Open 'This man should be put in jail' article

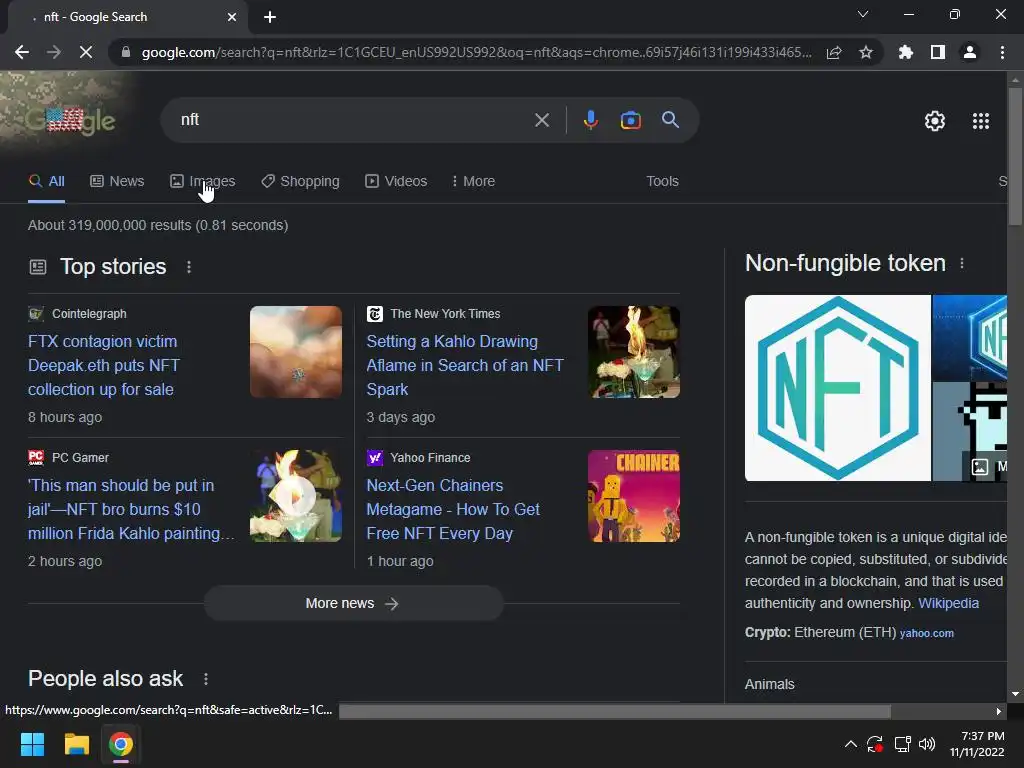coord(131,509)
